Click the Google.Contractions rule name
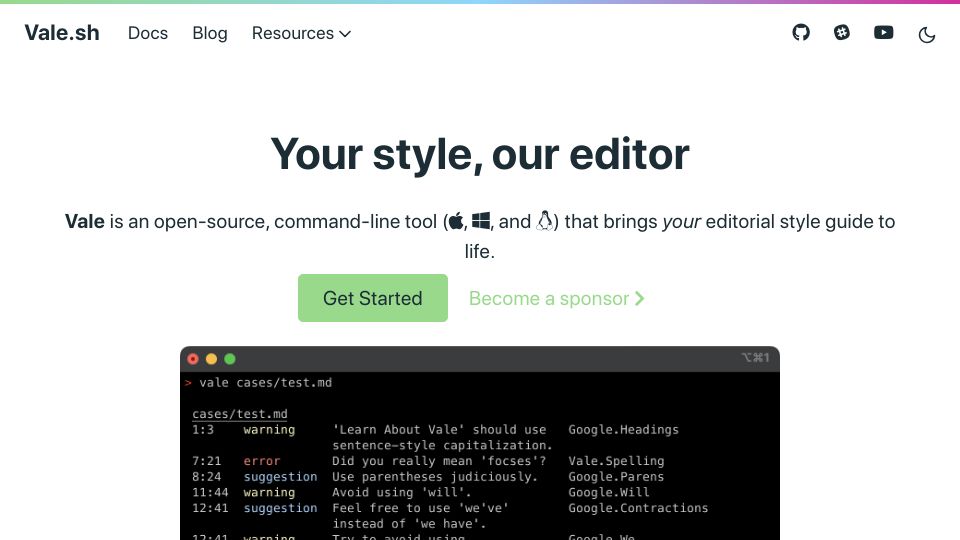The image size is (960, 540). coord(638,508)
